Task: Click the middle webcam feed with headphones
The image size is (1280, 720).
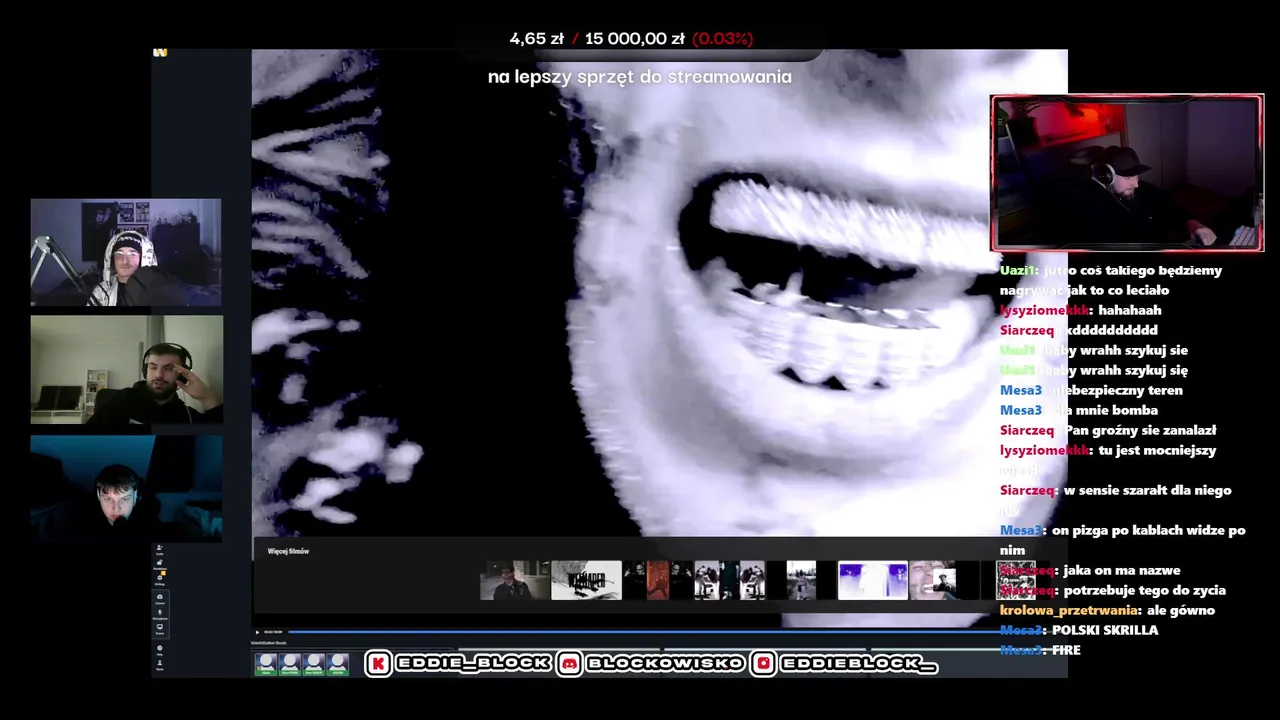Action: (x=126, y=370)
